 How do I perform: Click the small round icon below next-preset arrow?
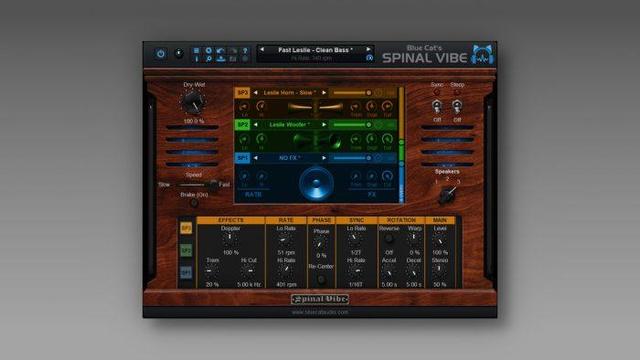coord(369,58)
